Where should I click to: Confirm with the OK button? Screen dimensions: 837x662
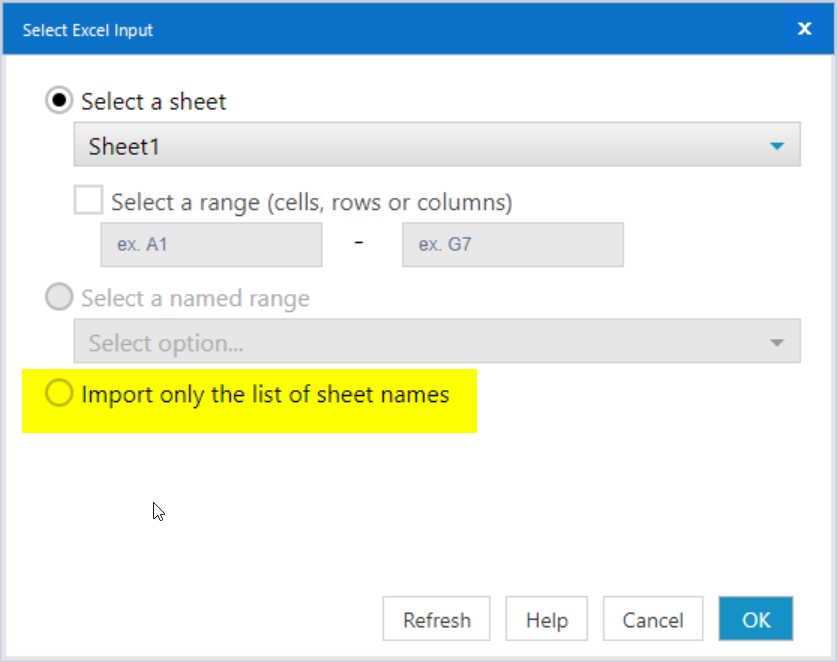(756, 620)
